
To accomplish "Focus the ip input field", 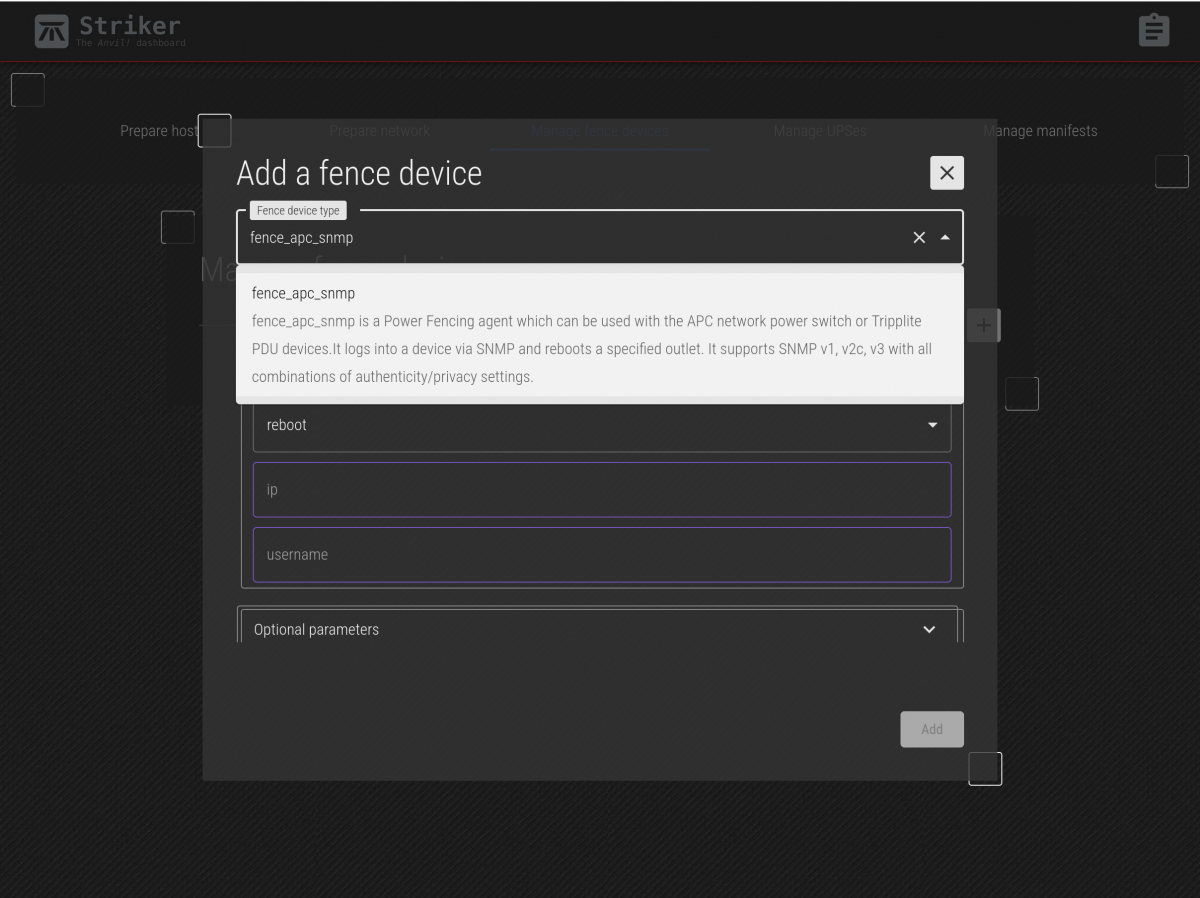I will click(x=601, y=490).
